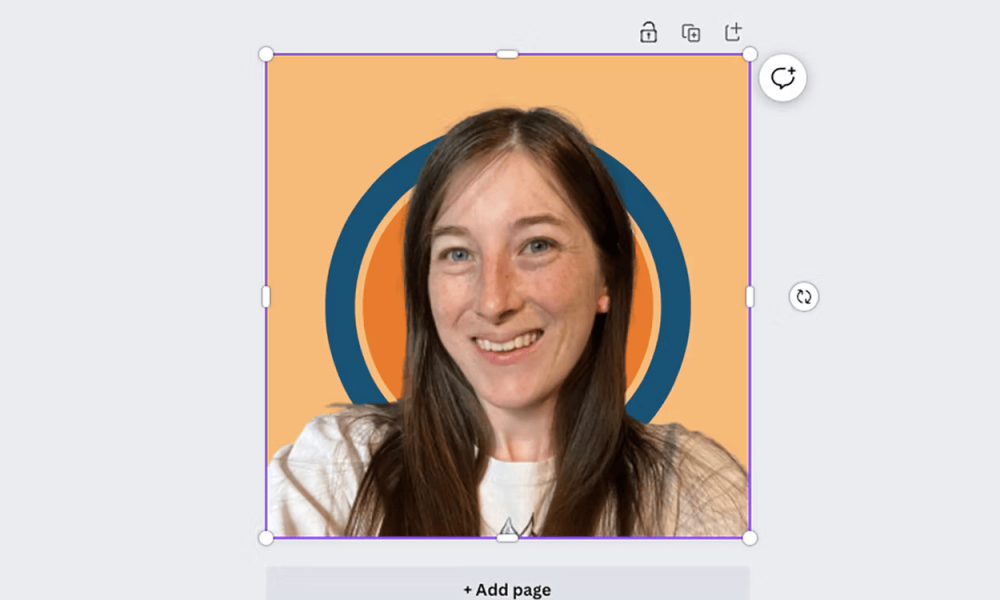Click the add new page icon

click(733, 32)
